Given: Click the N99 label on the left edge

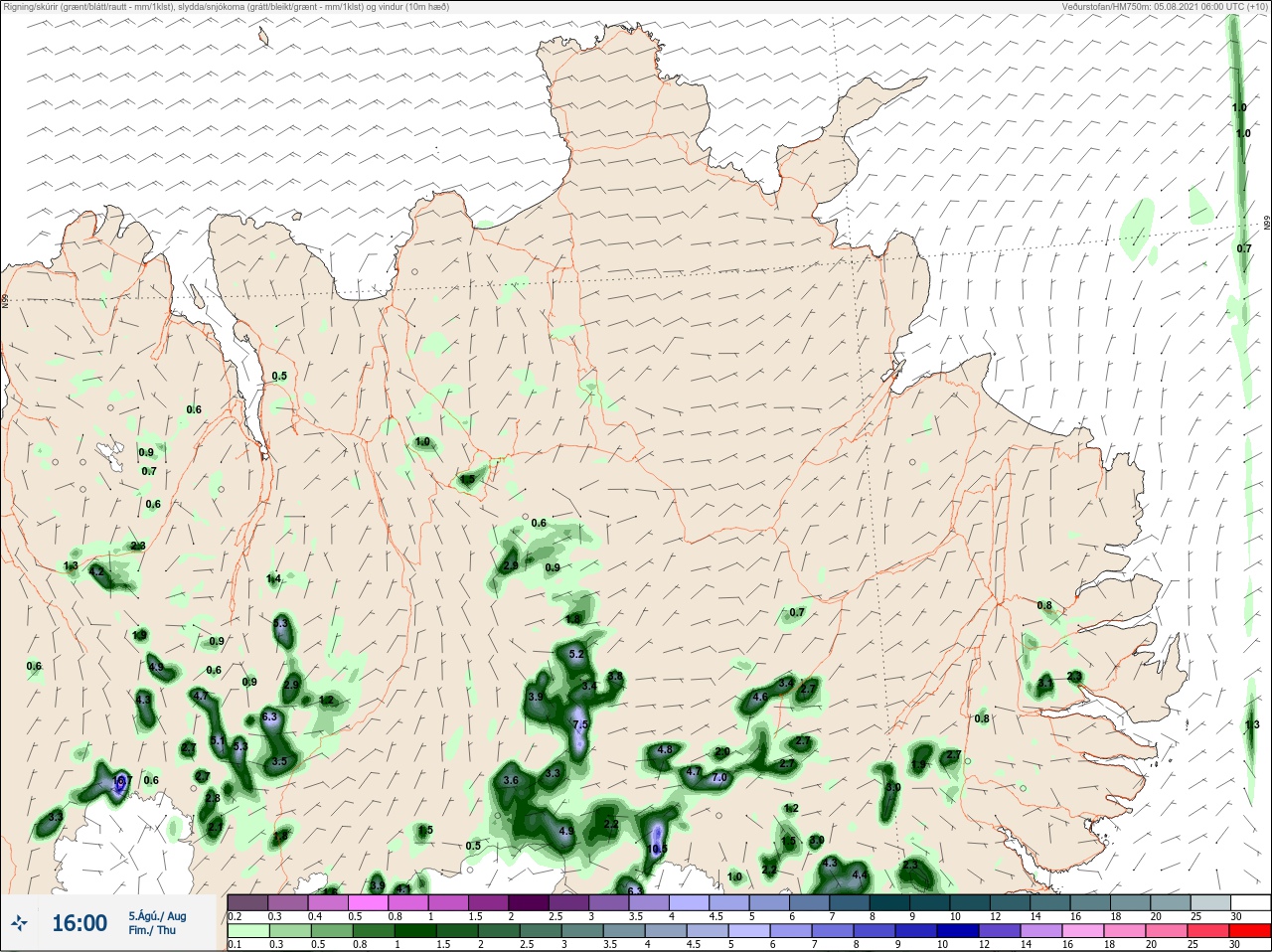Looking at the screenshot, I should [5, 299].
